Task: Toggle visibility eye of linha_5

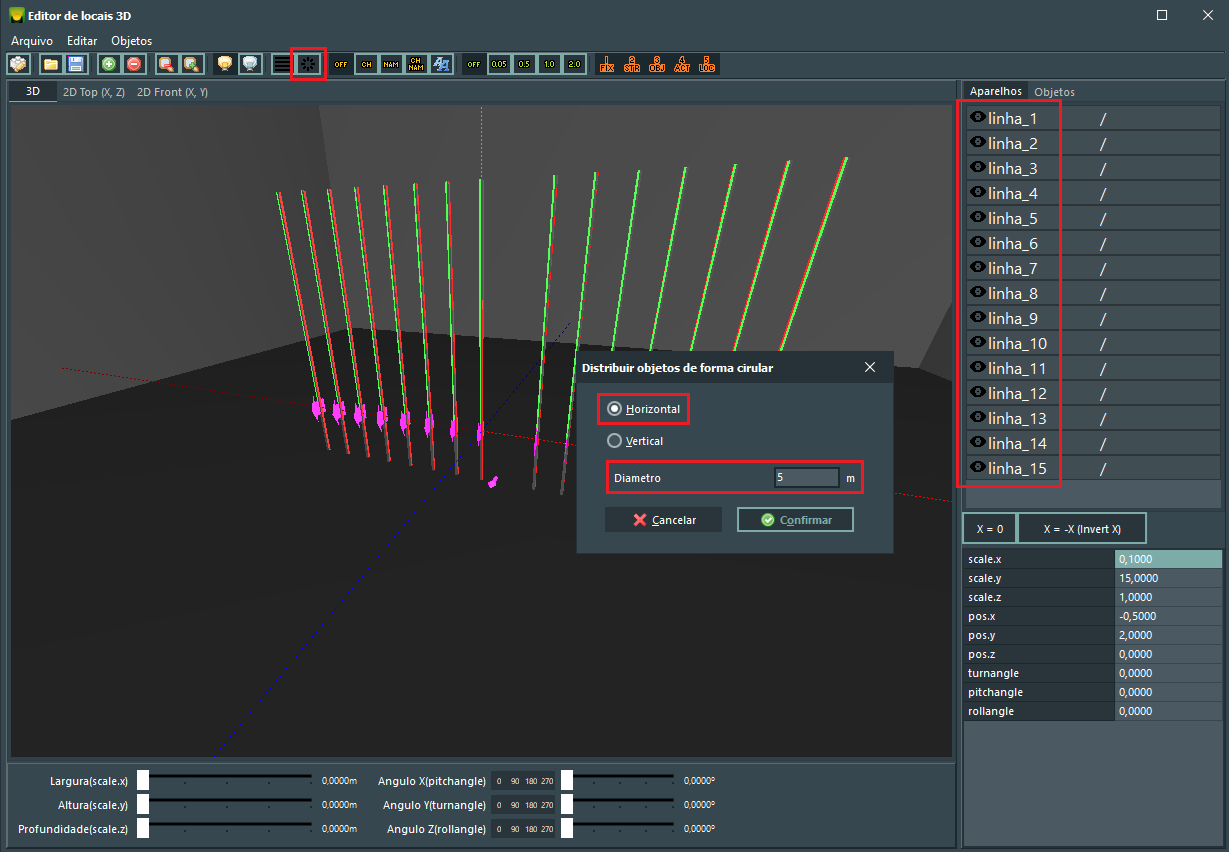Action: point(977,218)
